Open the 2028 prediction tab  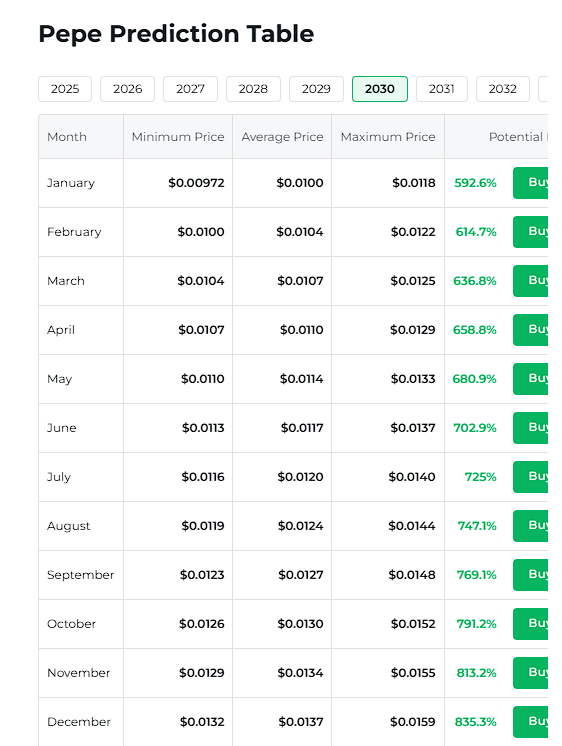click(x=253, y=89)
